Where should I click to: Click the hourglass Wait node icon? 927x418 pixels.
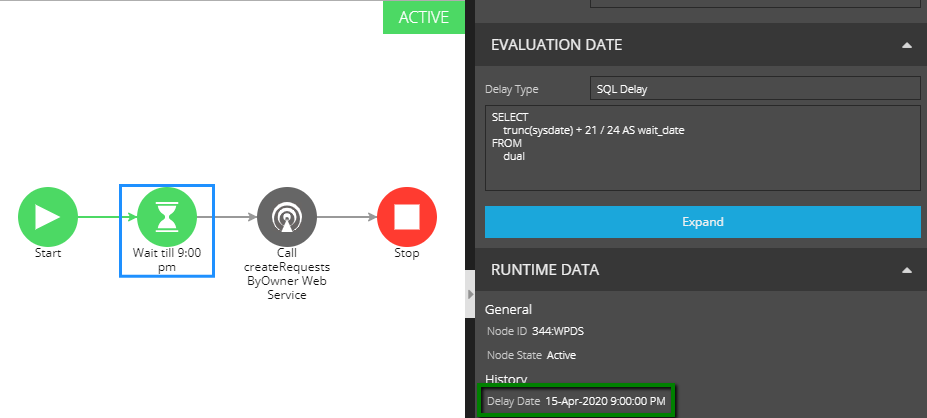[167, 216]
